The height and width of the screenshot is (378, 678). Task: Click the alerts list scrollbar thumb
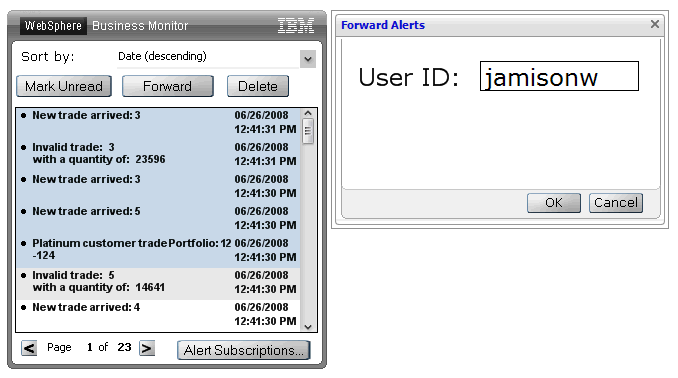308,131
